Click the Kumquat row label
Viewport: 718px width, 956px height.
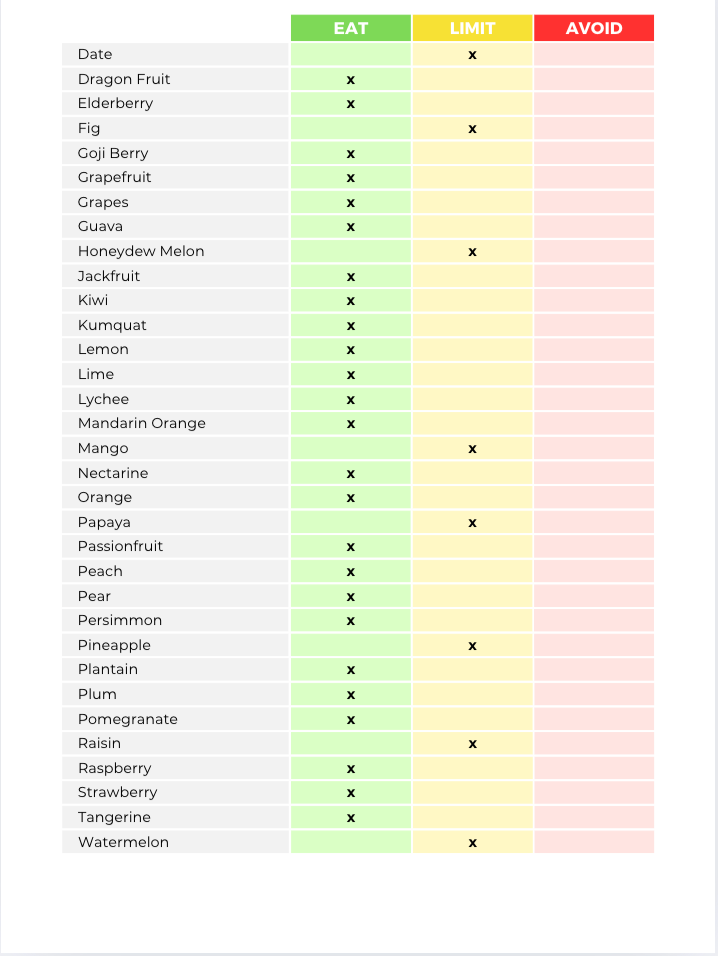point(112,325)
